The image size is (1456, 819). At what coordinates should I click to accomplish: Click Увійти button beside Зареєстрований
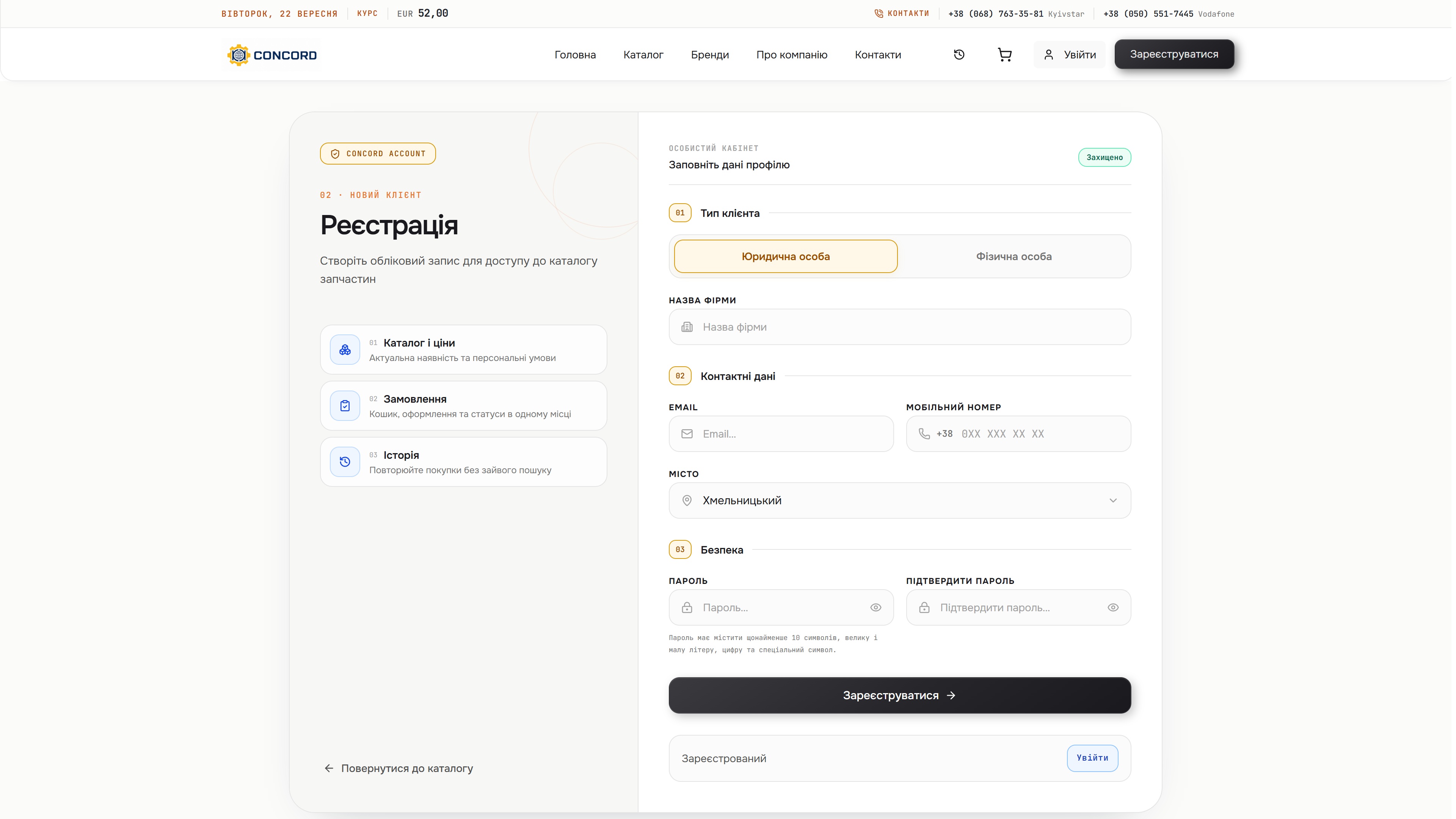pos(1092,758)
